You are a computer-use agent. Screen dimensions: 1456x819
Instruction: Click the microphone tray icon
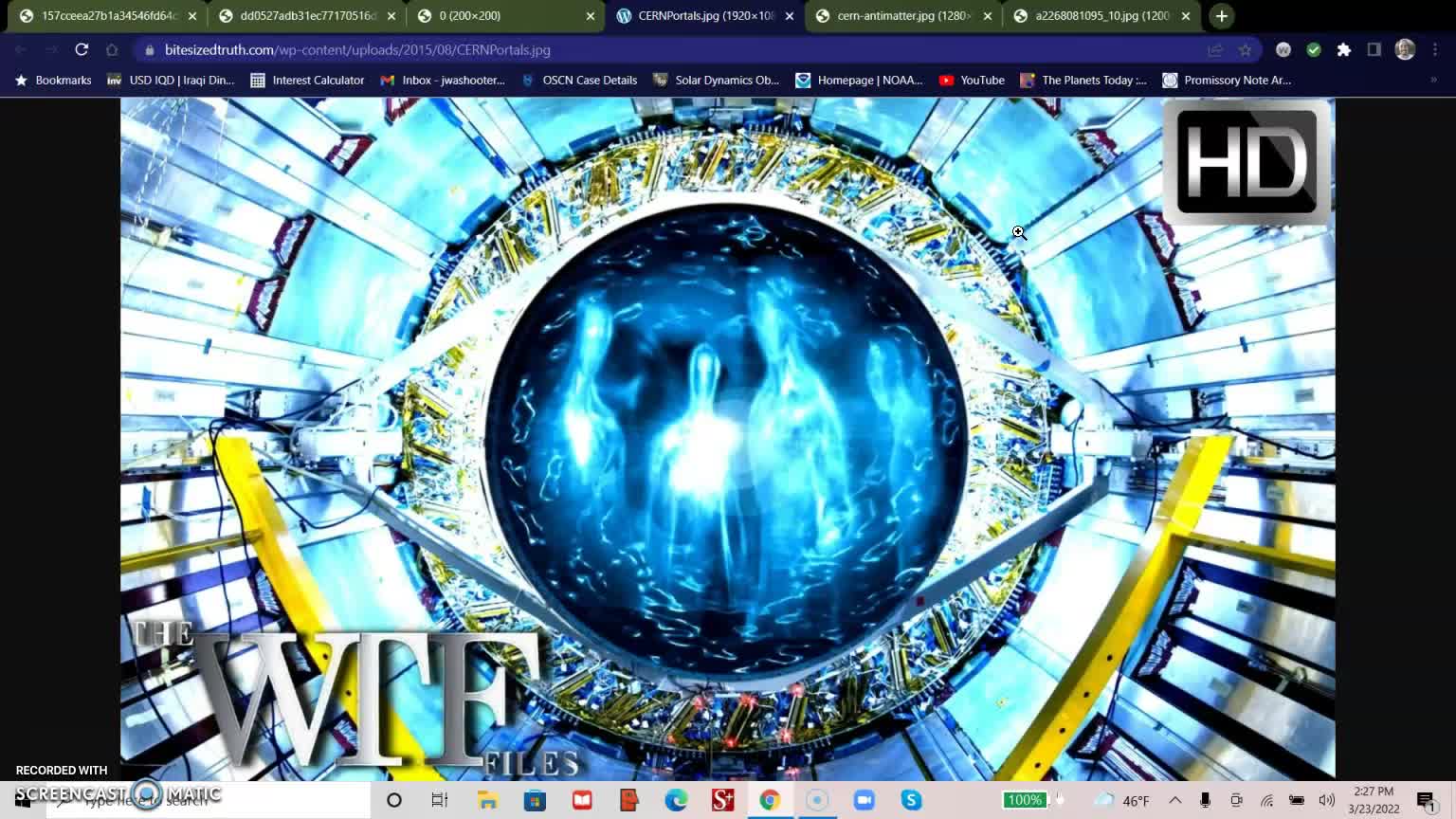click(x=1205, y=800)
